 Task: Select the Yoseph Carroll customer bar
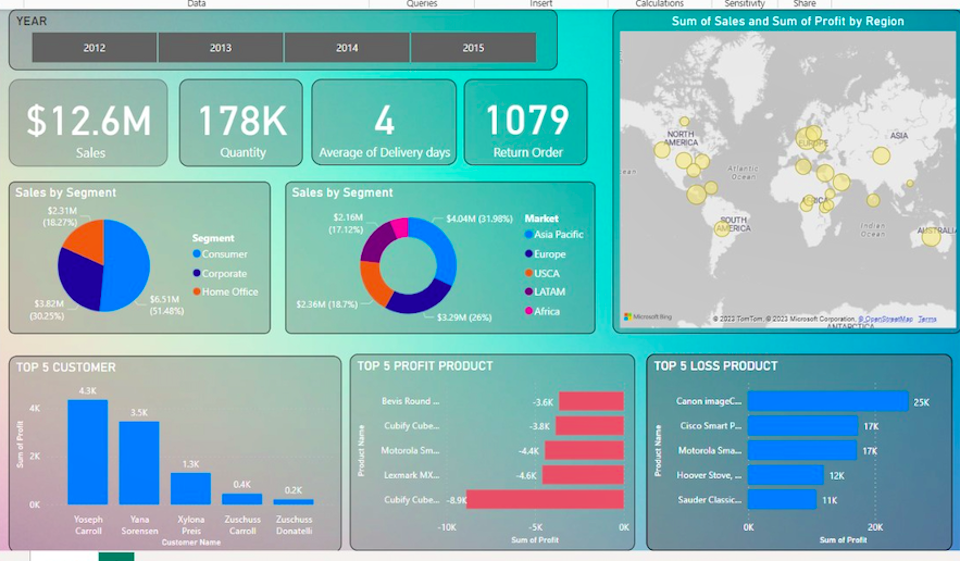point(88,452)
